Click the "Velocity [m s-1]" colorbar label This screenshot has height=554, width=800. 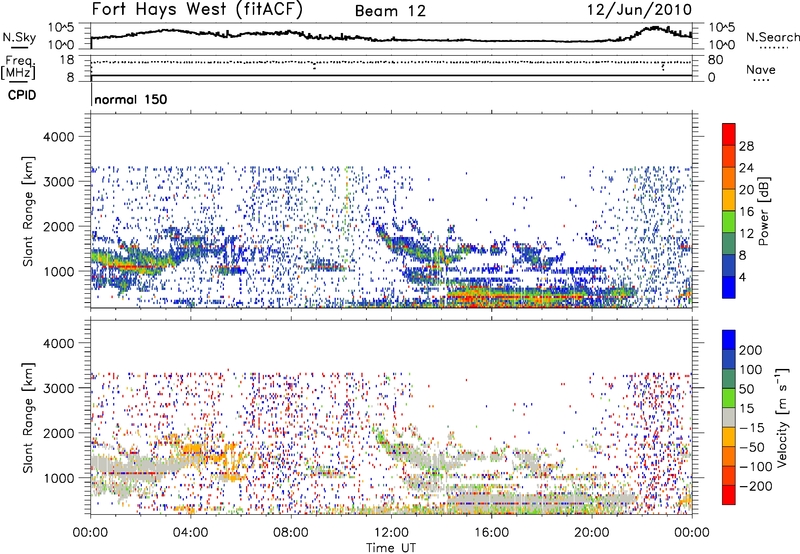[782, 417]
